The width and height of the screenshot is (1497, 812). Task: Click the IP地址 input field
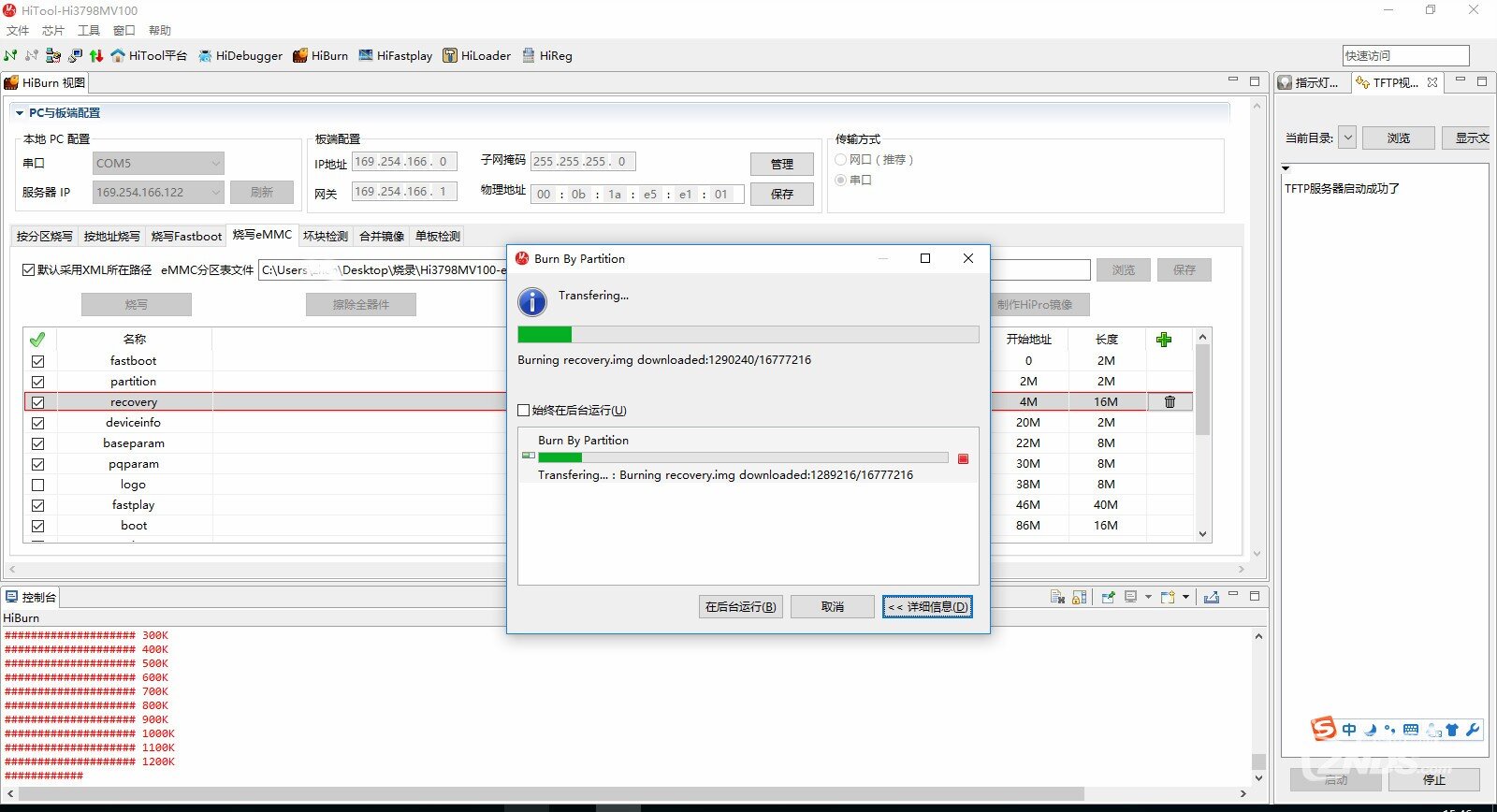pos(405,162)
